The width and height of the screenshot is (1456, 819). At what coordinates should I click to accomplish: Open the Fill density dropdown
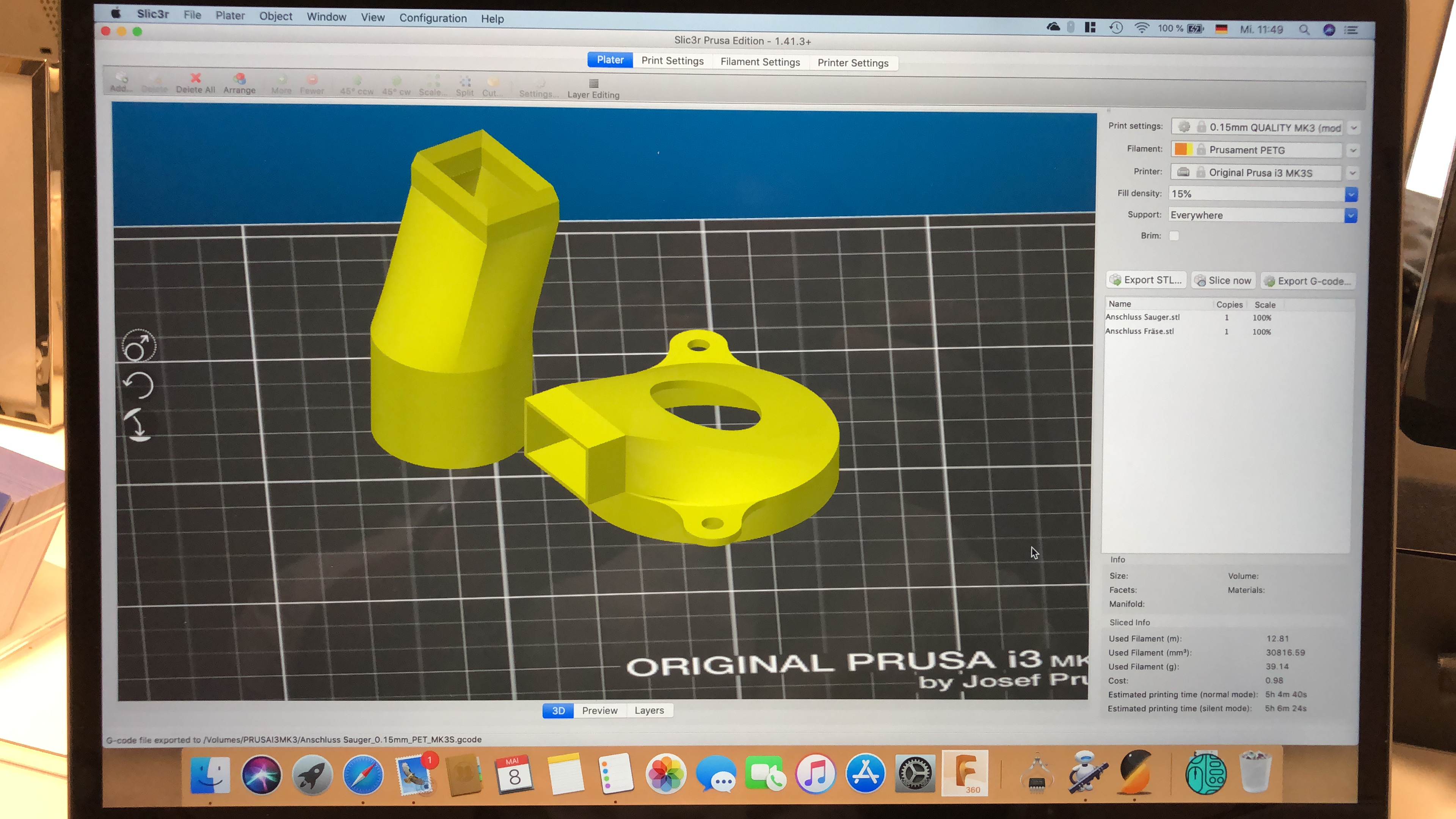point(1351,195)
